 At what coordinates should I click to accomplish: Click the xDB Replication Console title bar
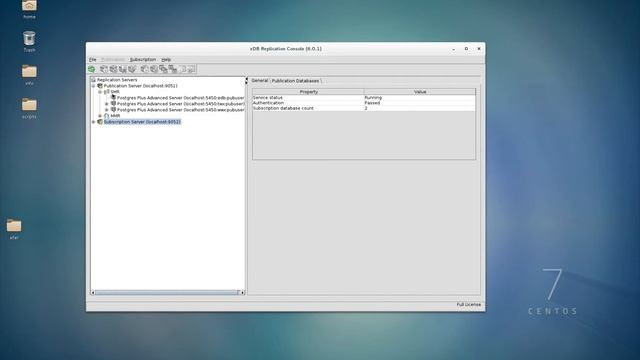[286, 49]
